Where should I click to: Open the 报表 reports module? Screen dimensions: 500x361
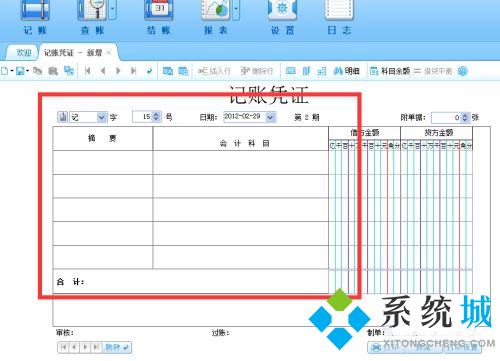[216, 18]
